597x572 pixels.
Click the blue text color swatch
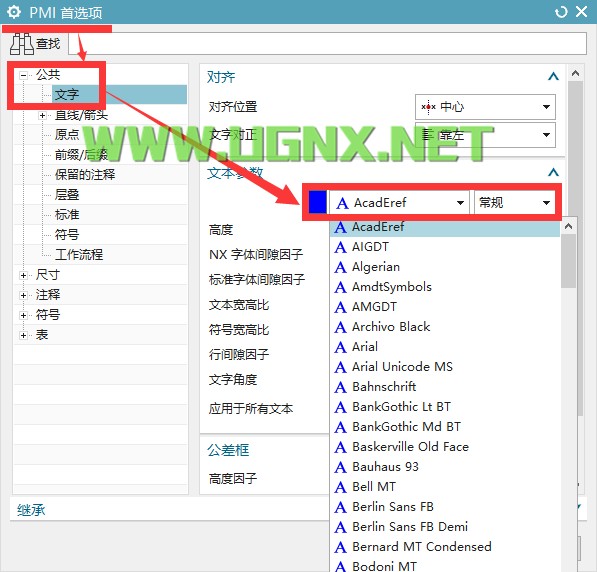[x=318, y=202]
